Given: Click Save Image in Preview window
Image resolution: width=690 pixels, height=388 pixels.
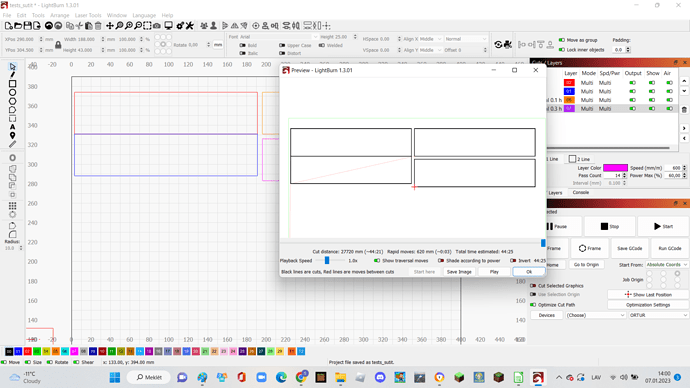Looking at the screenshot, I should click(x=459, y=271).
